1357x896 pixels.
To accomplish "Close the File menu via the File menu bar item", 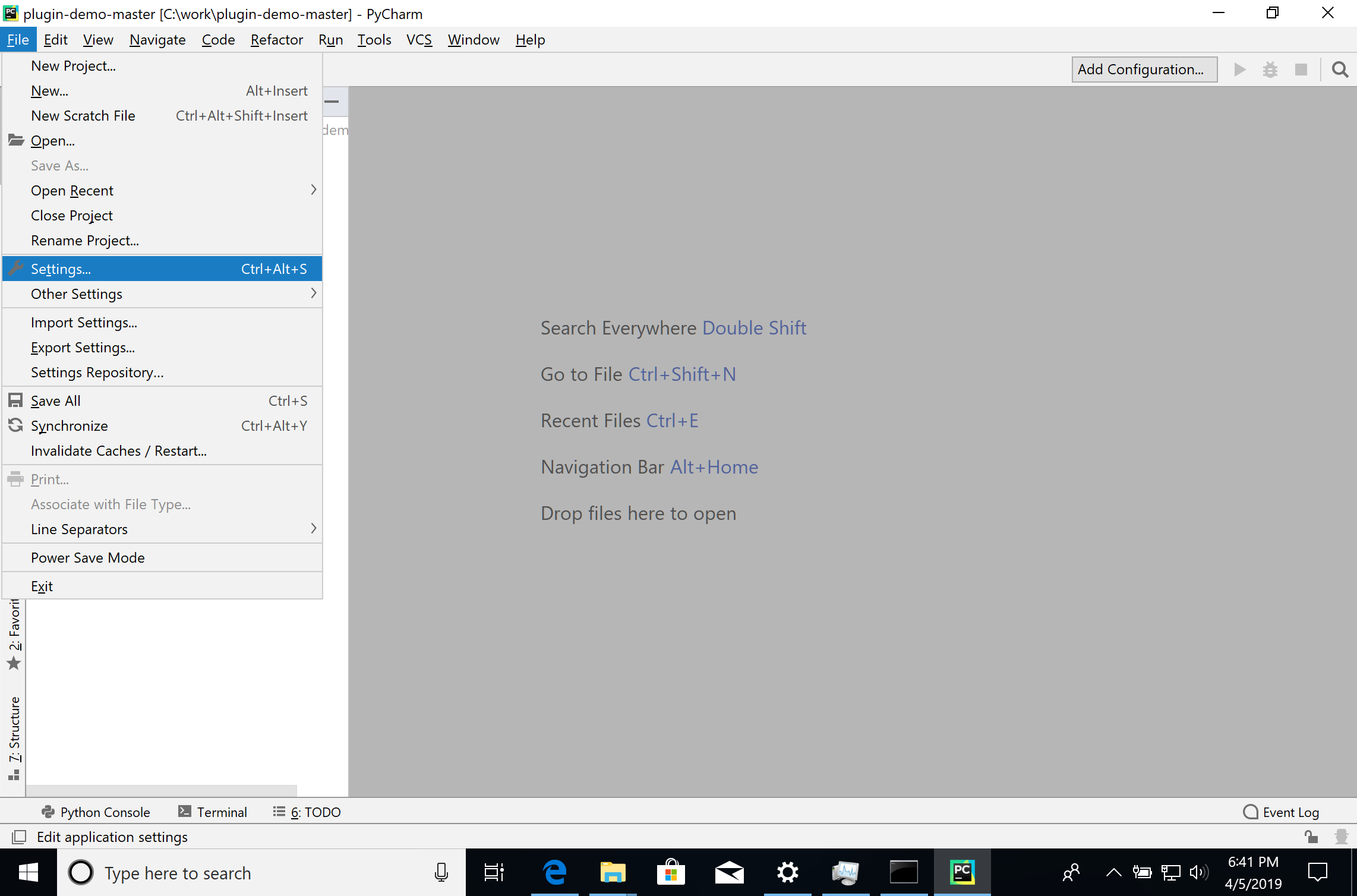I will tap(18, 40).
